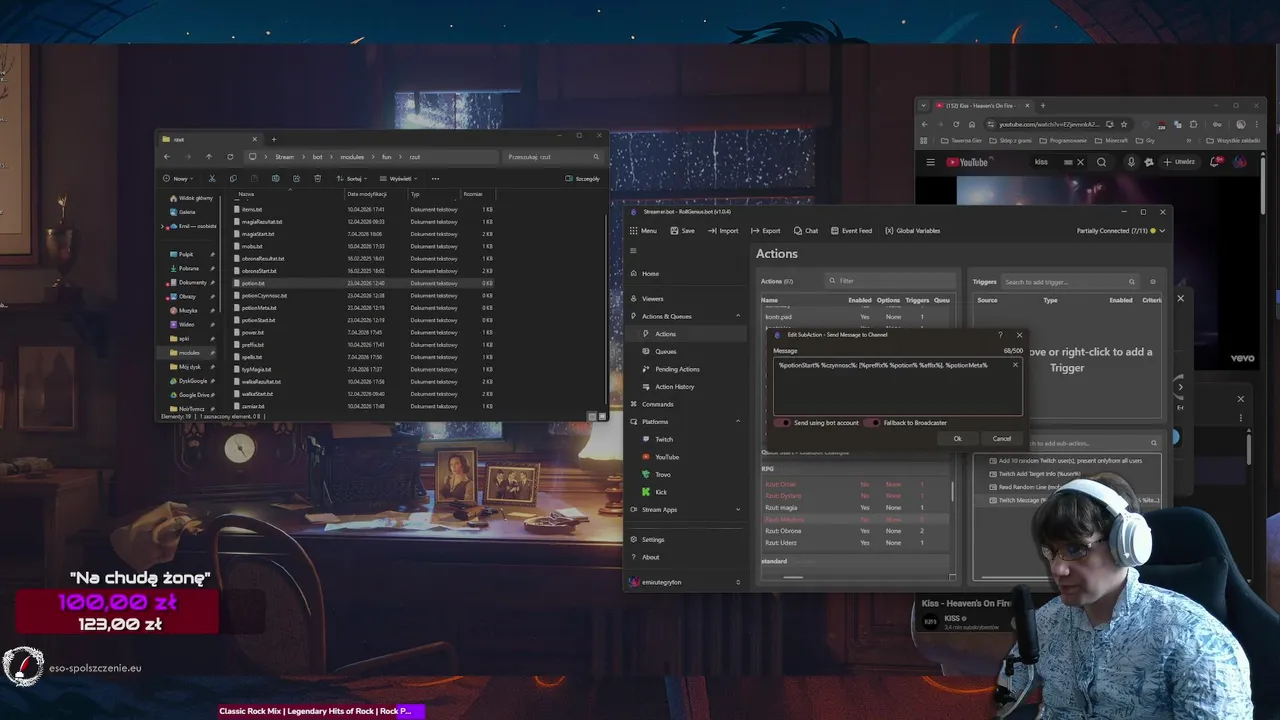Open Event Feed in Streamer.bot
Image resolution: width=1280 pixels, height=720 pixels.
pos(851,231)
